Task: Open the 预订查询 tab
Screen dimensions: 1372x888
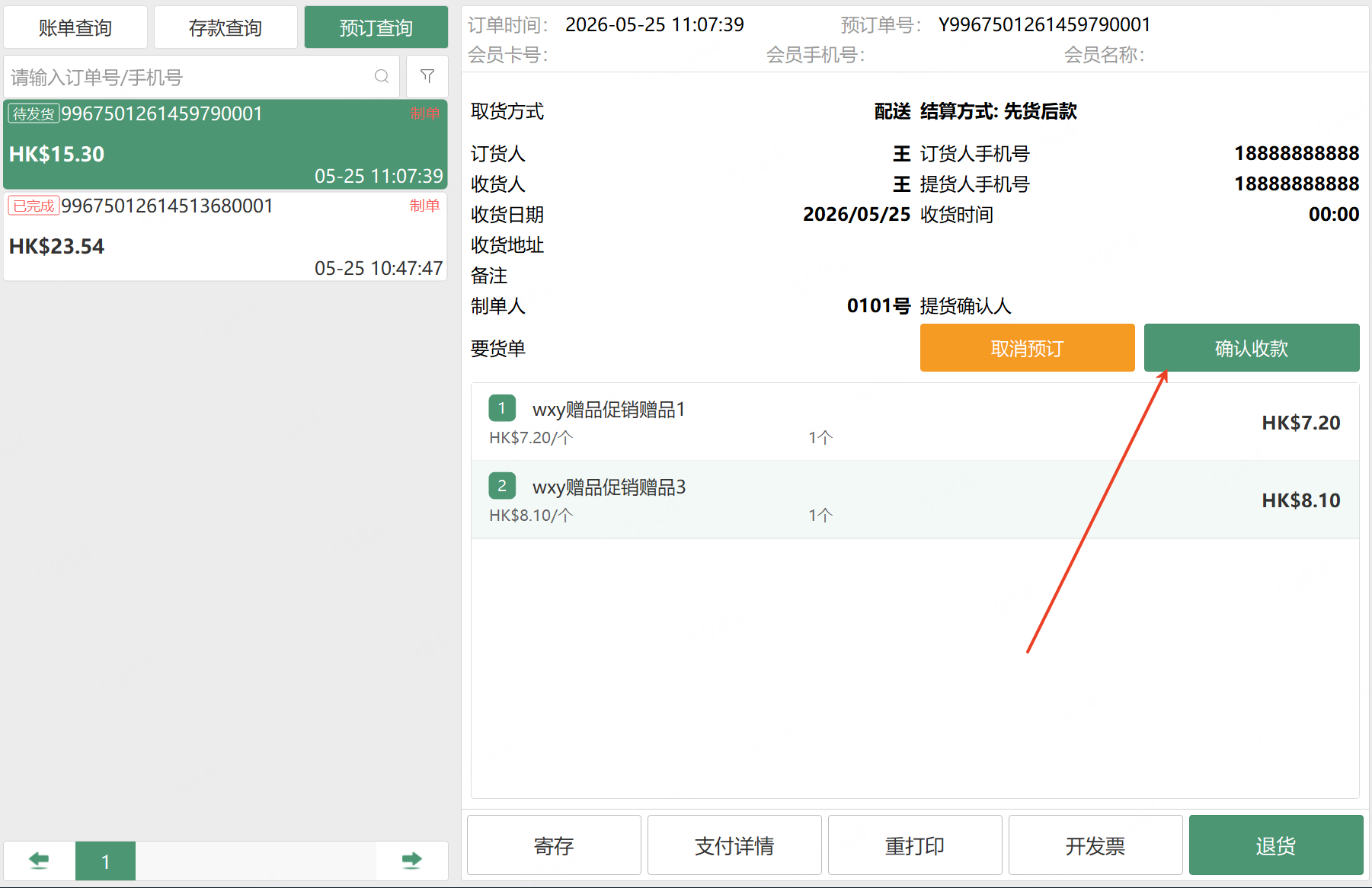Action: point(376,27)
